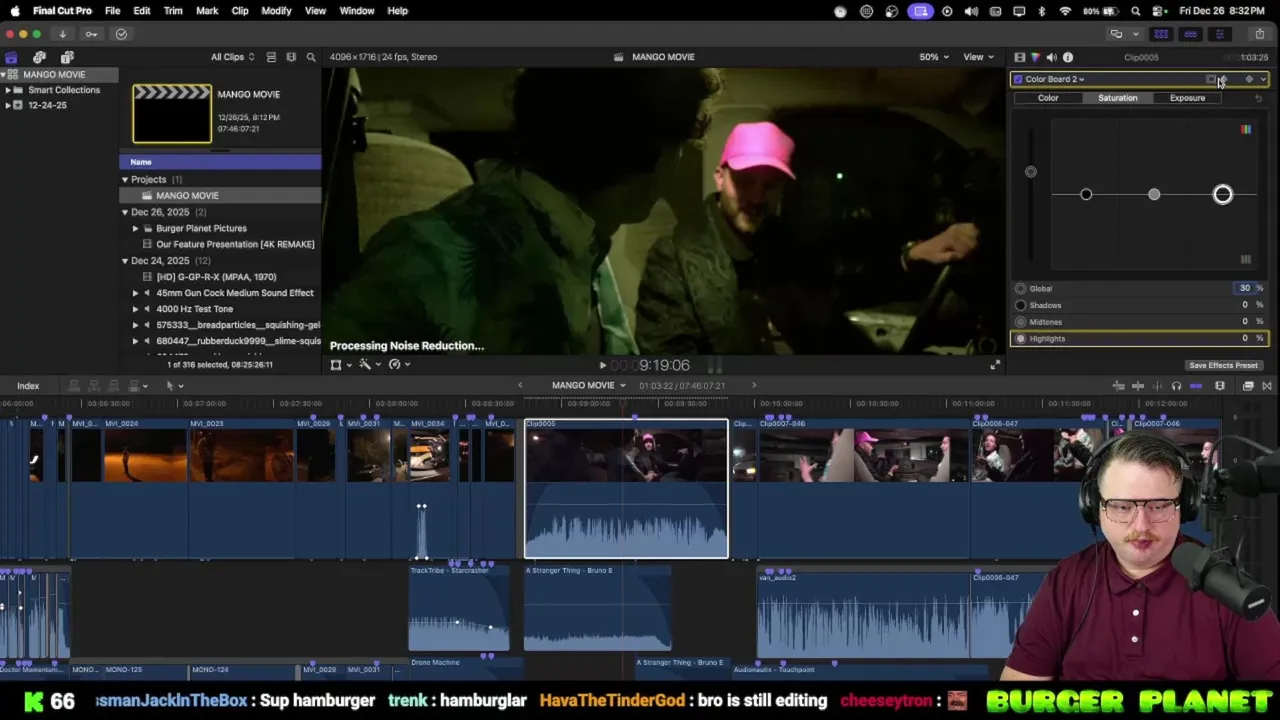1280x720 pixels.
Task: Open the Clip menu
Action: coord(240,11)
